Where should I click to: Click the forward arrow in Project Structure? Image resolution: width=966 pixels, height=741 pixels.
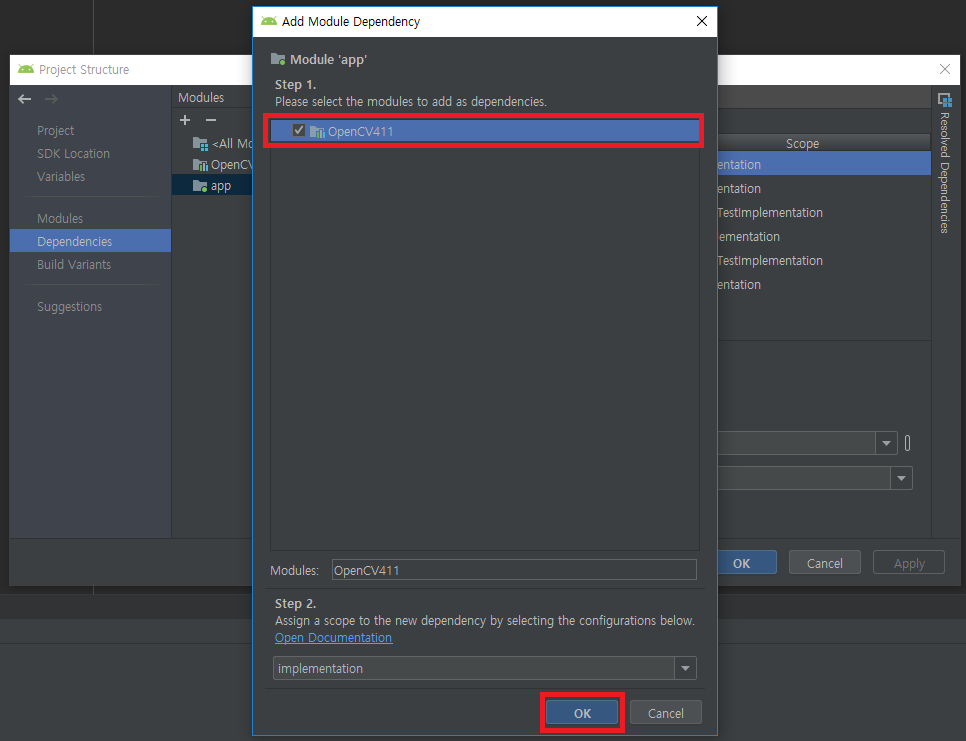coord(51,99)
